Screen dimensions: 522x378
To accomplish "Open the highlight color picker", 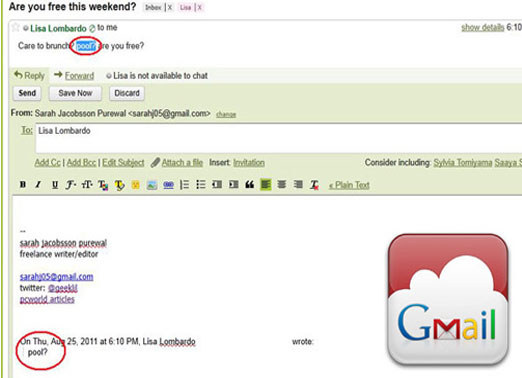I will click(x=119, y=185).
